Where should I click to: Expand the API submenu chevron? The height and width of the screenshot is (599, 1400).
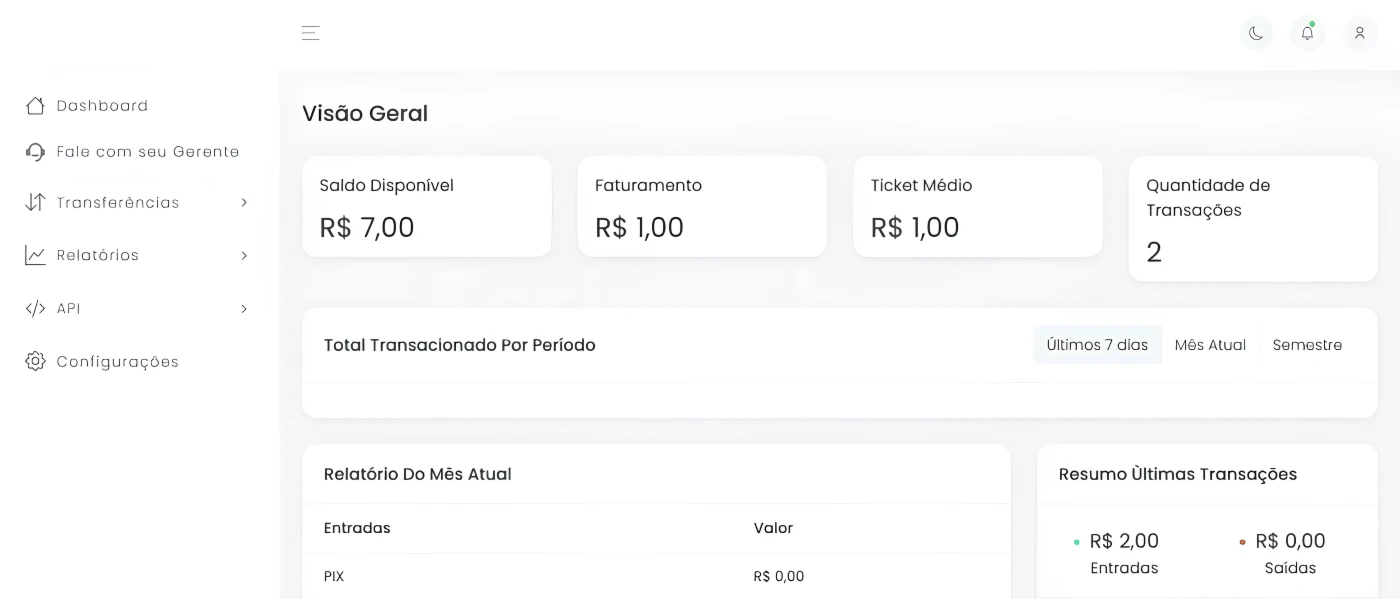[x=244, y=308]
